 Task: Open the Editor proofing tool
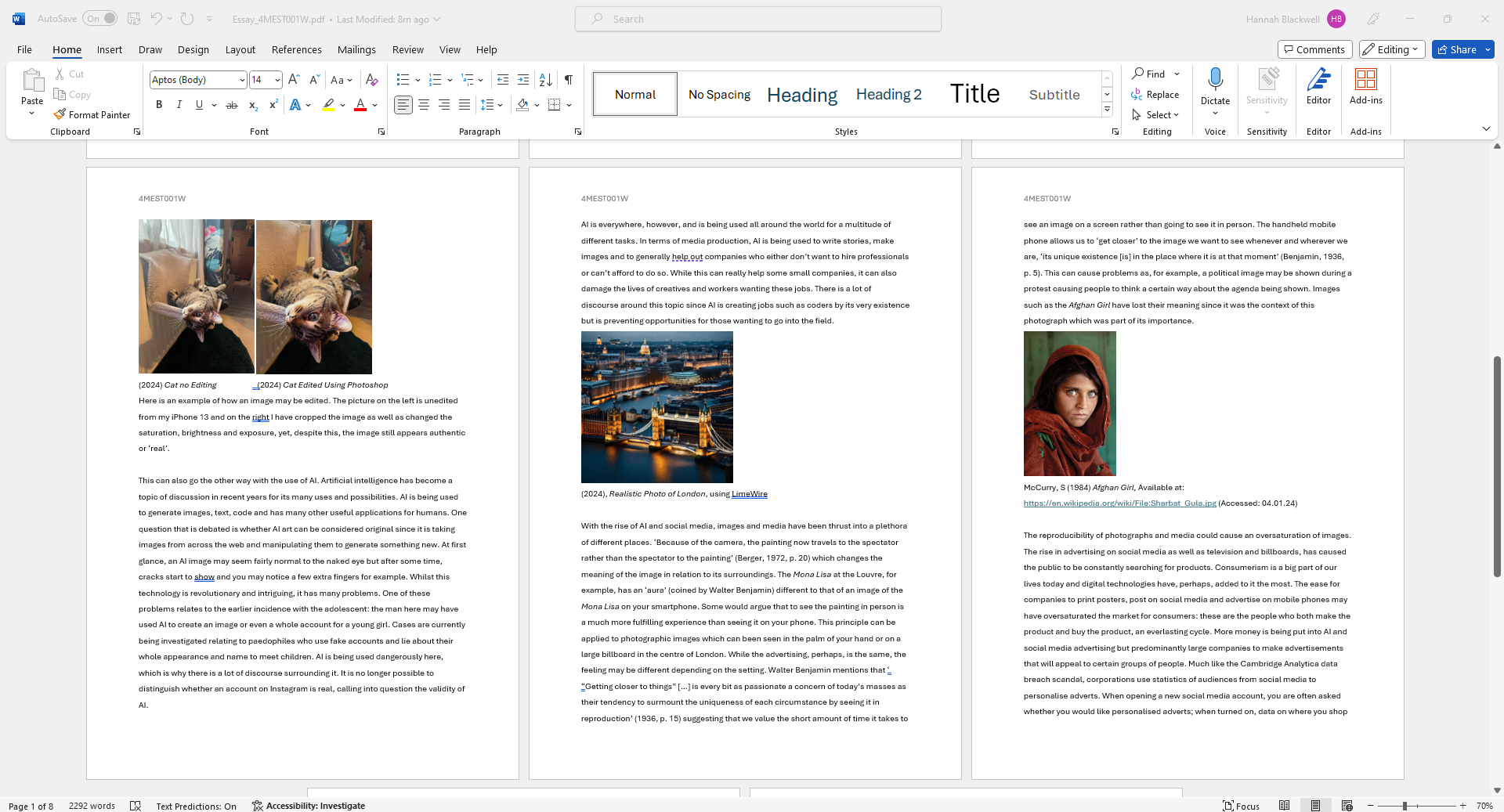tap(1318, 86)
